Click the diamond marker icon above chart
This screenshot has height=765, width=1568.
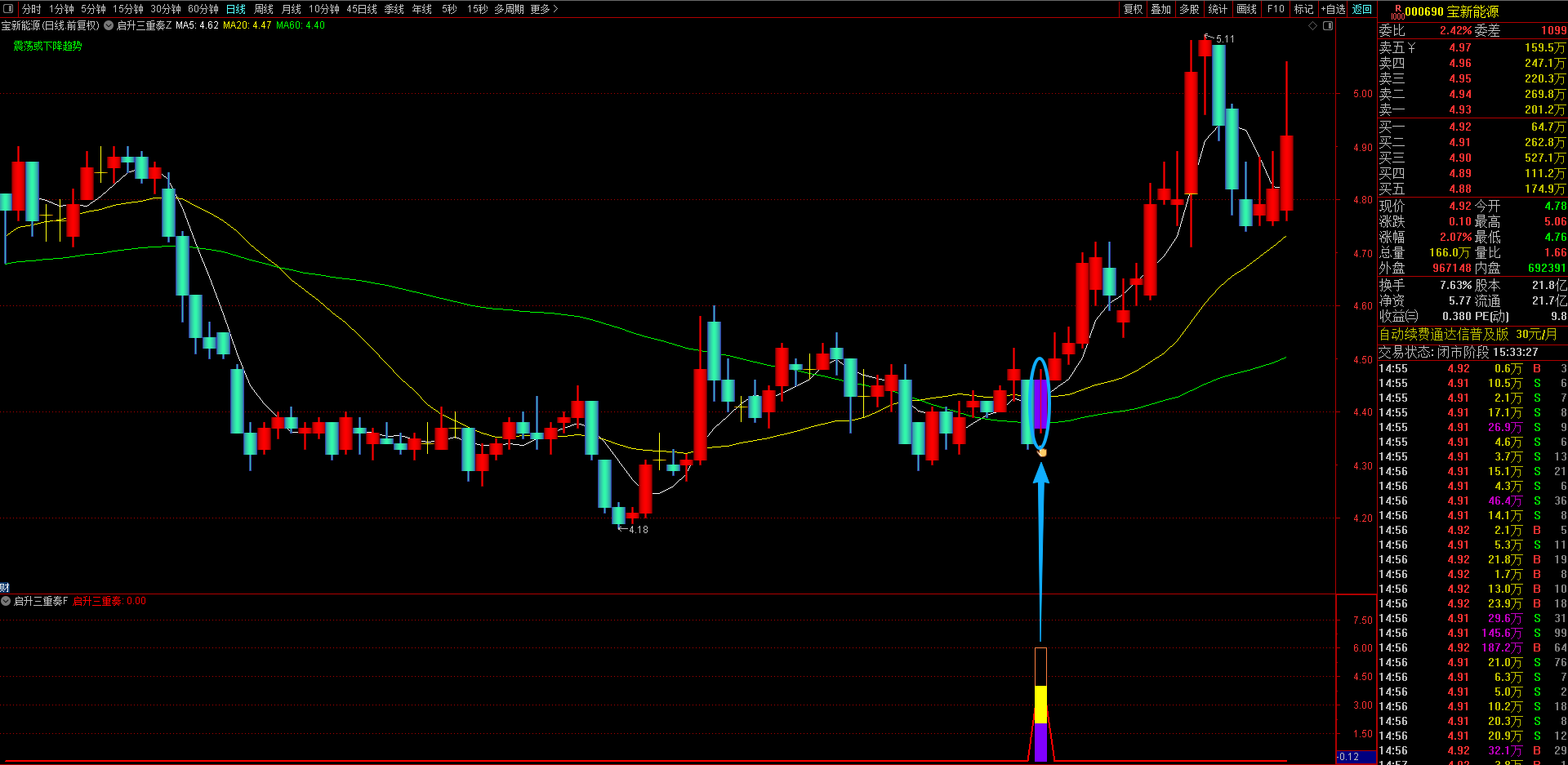pos(1313,25)
